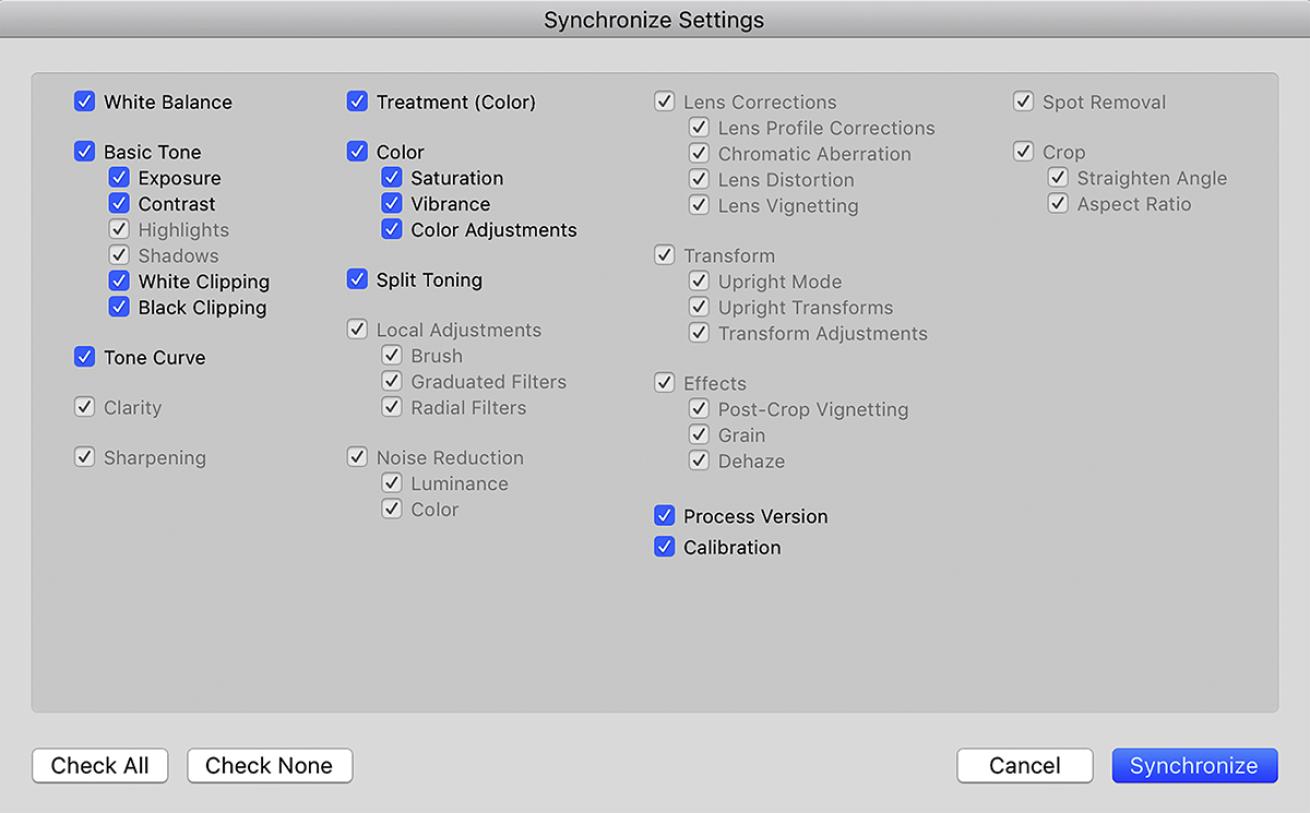Image resolution: width=1310 pixels, height=813 pixels.
Task: Disable Black Clipping checkbox
Action: [119, 308]
